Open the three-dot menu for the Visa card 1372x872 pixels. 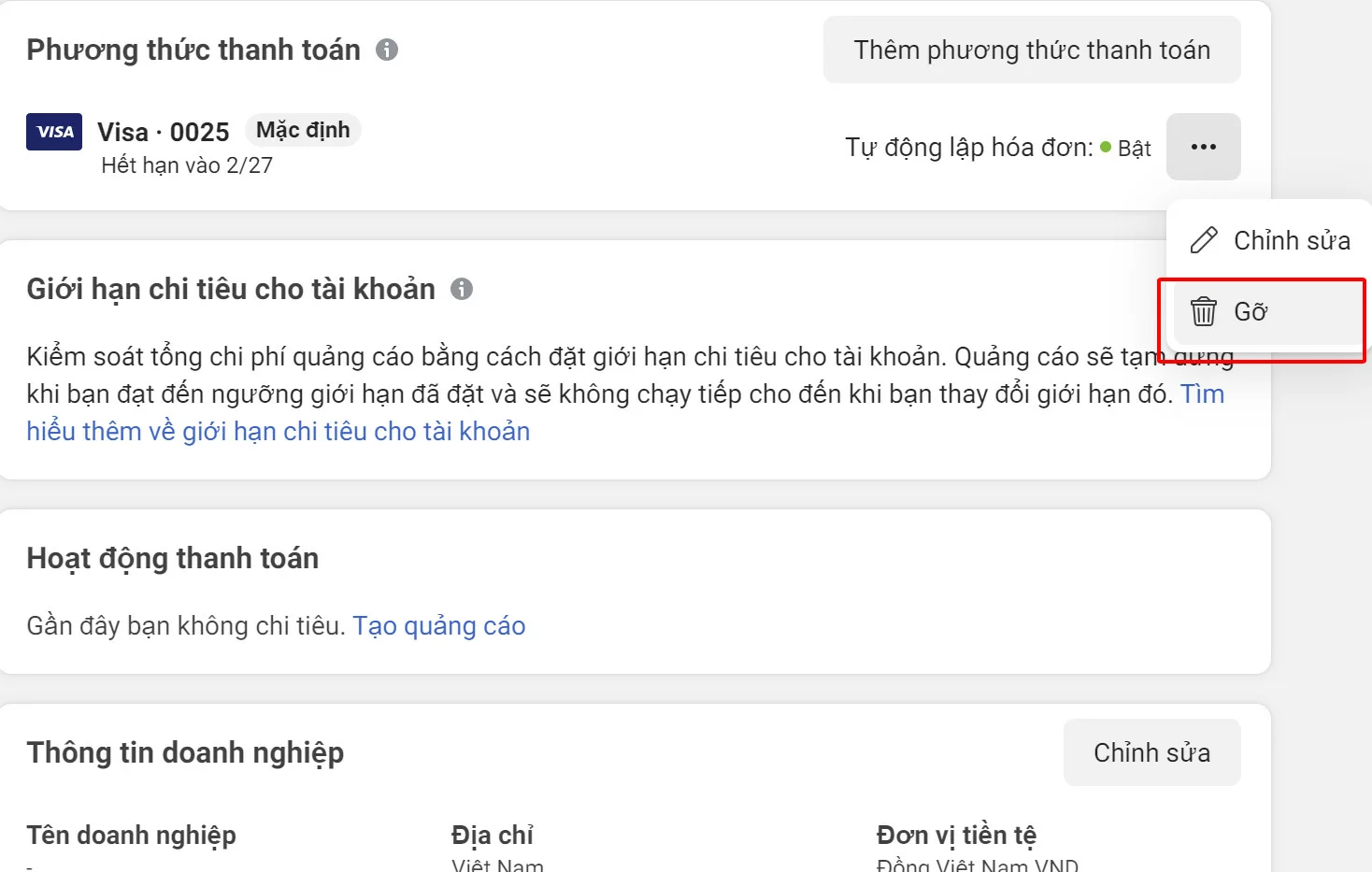[1204, 147]
